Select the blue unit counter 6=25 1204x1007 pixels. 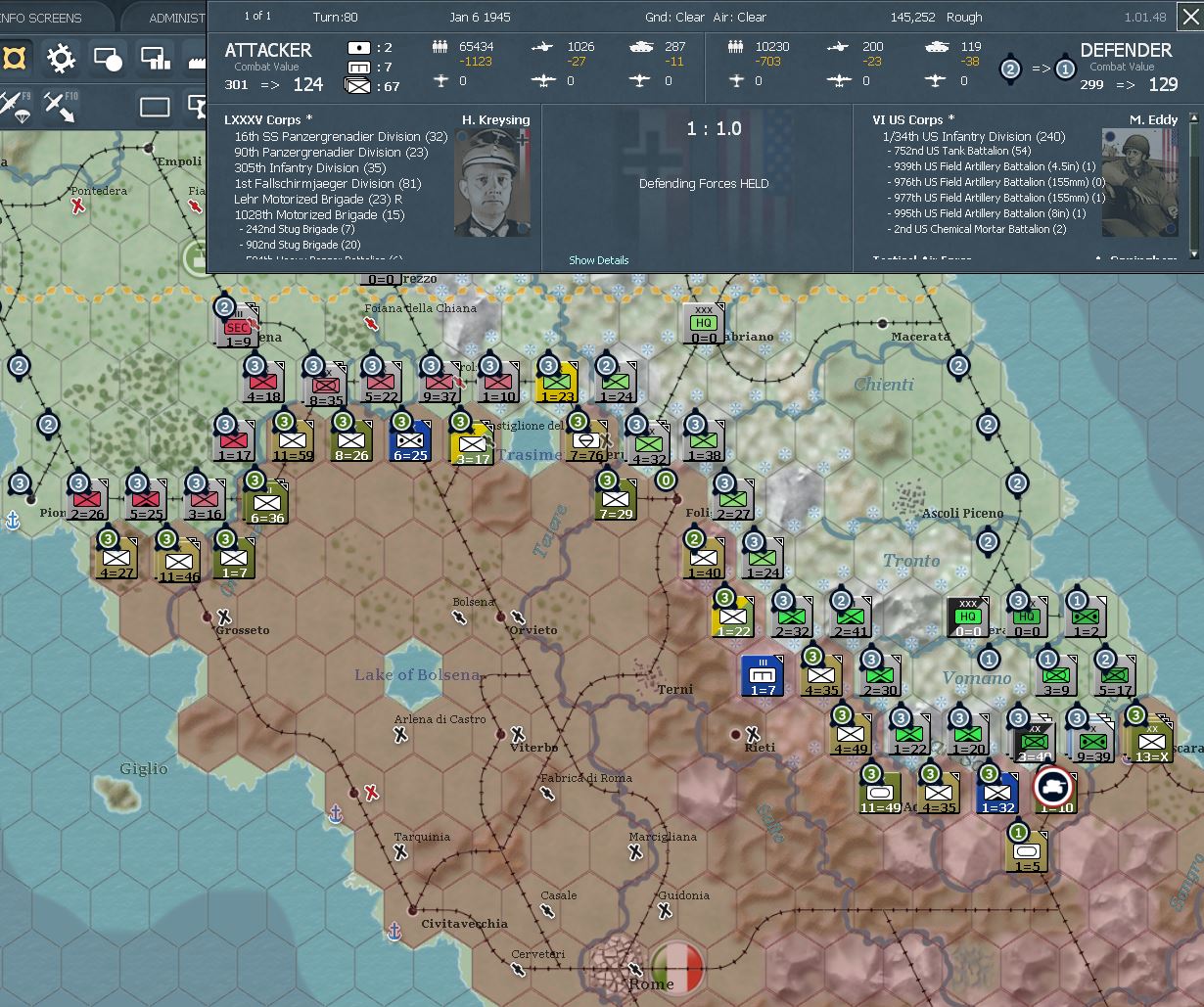click(x=410, y=441)
